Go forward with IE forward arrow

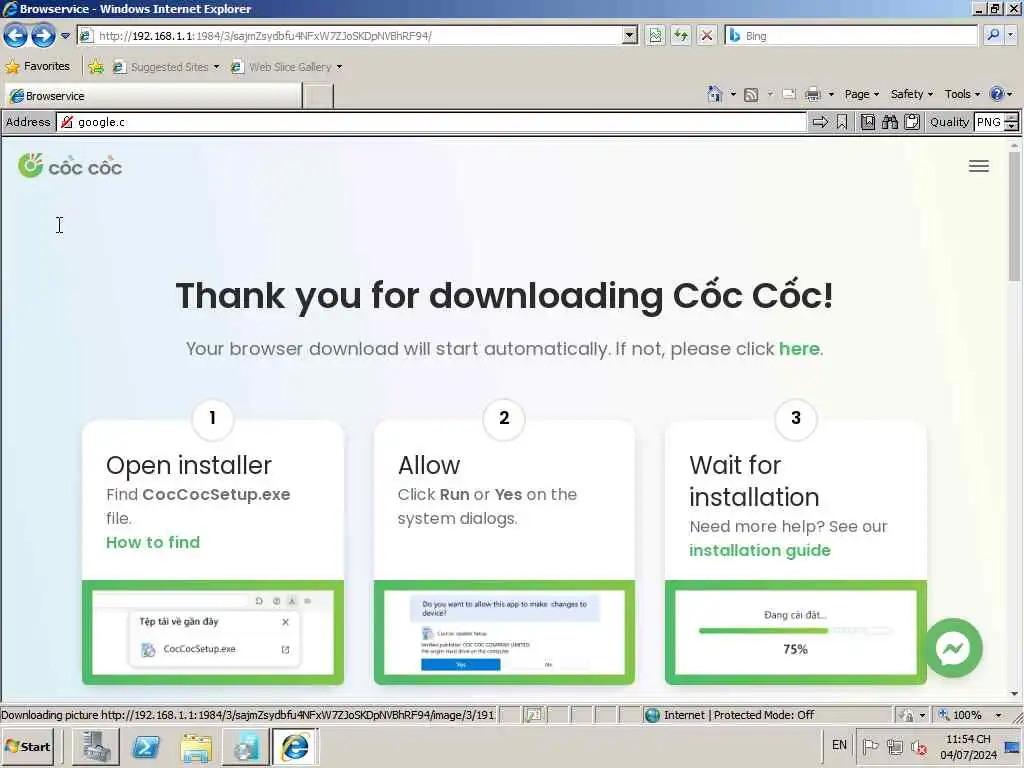click(x=43, y=35)
